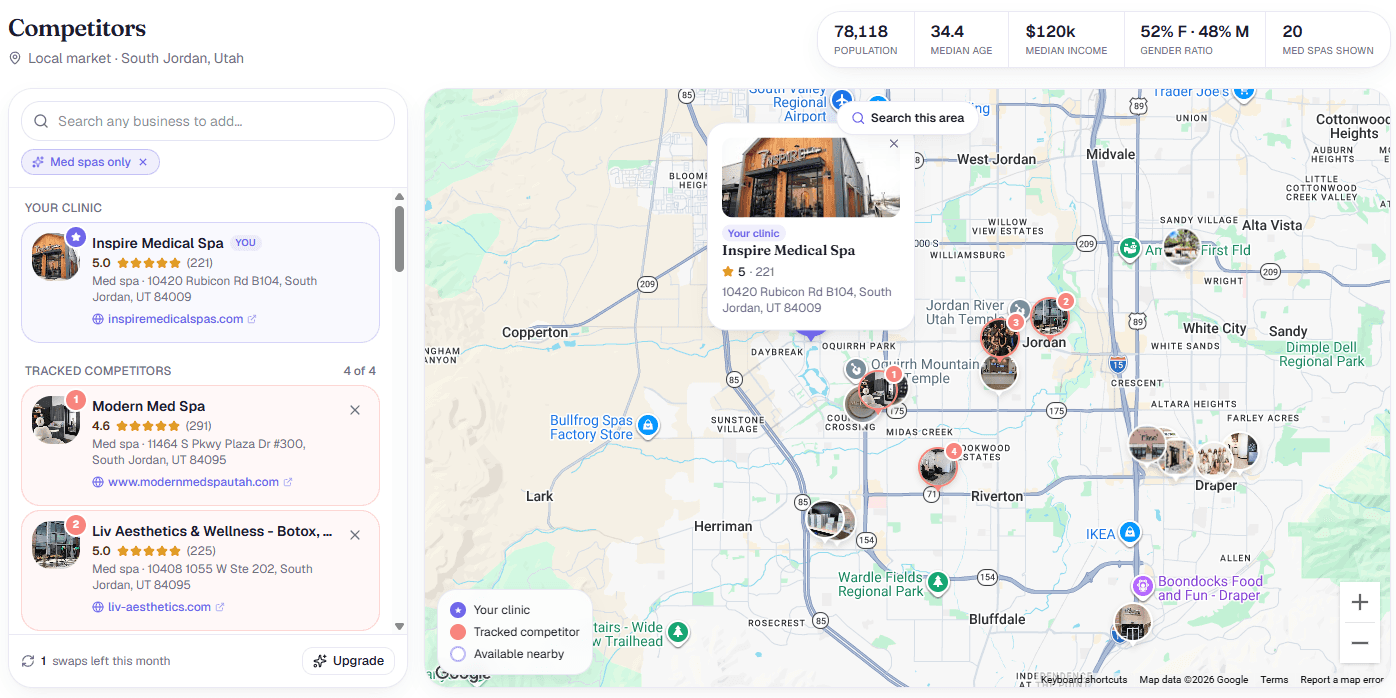Click map marker number 2 competitor pin

click(1052, 315)
